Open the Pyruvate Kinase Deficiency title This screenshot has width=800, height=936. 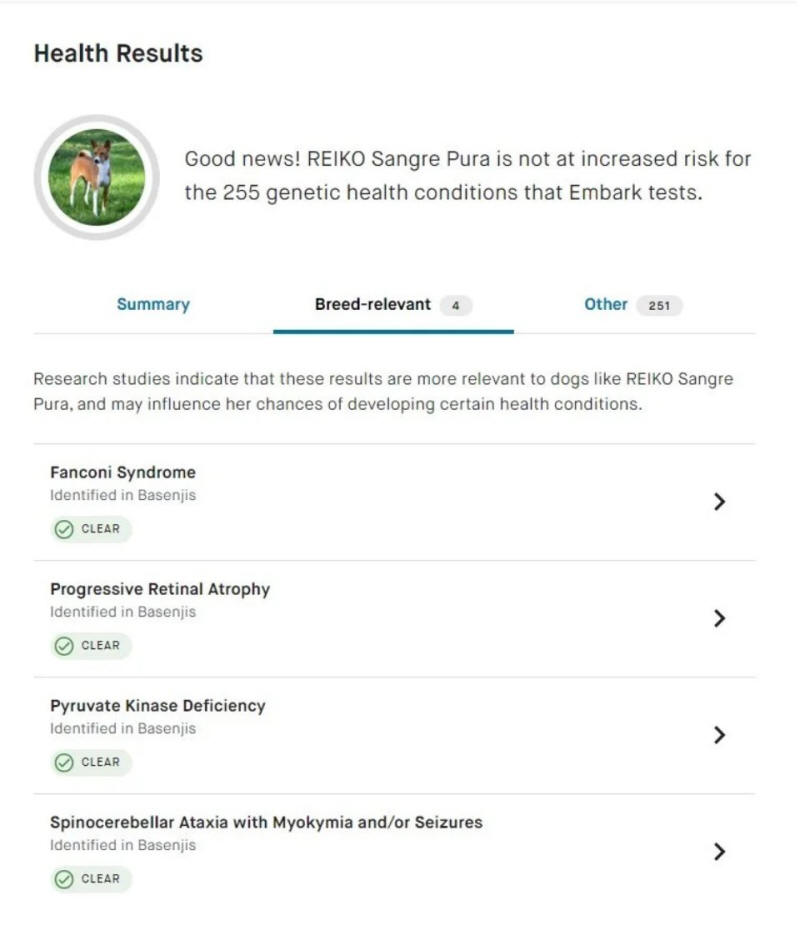point(158,706)
